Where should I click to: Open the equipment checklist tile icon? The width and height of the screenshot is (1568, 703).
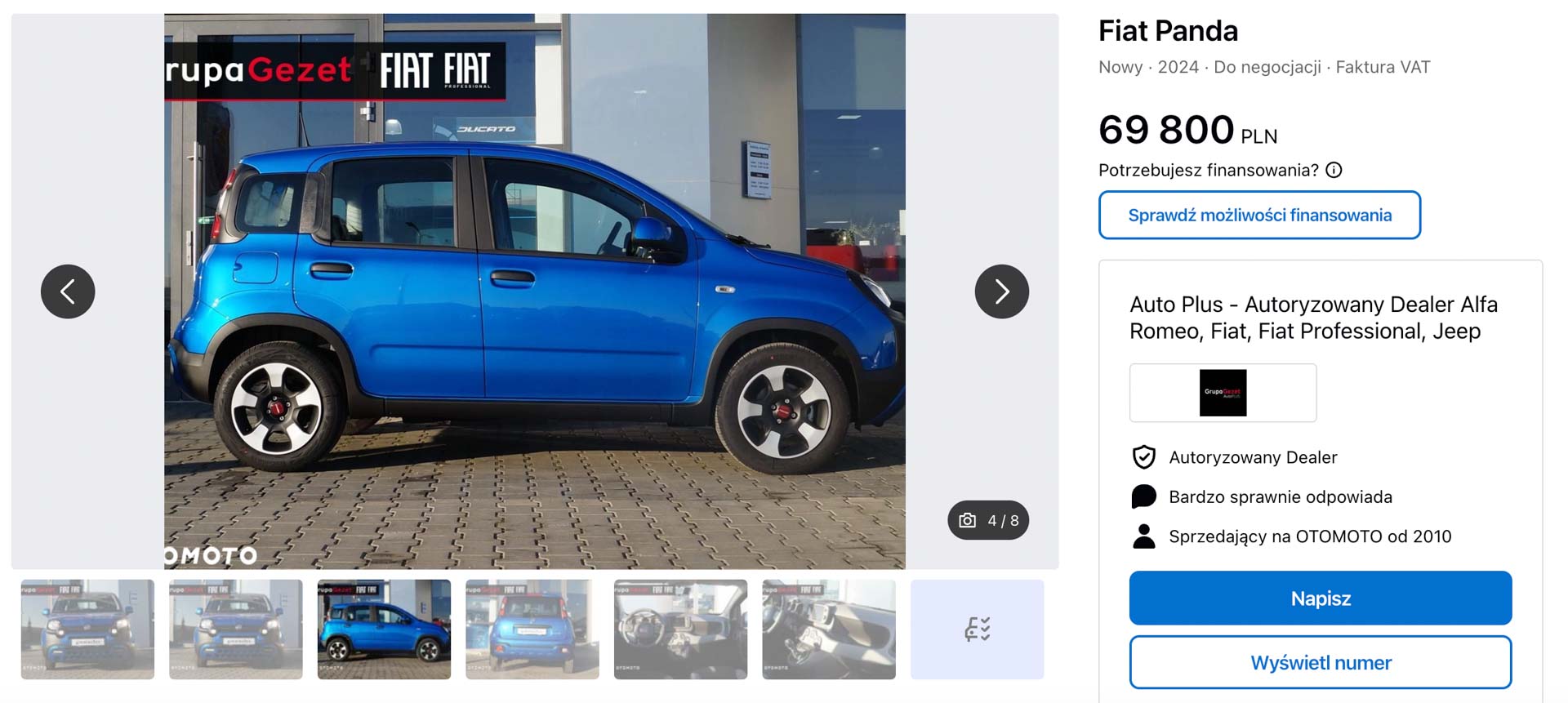978,630
